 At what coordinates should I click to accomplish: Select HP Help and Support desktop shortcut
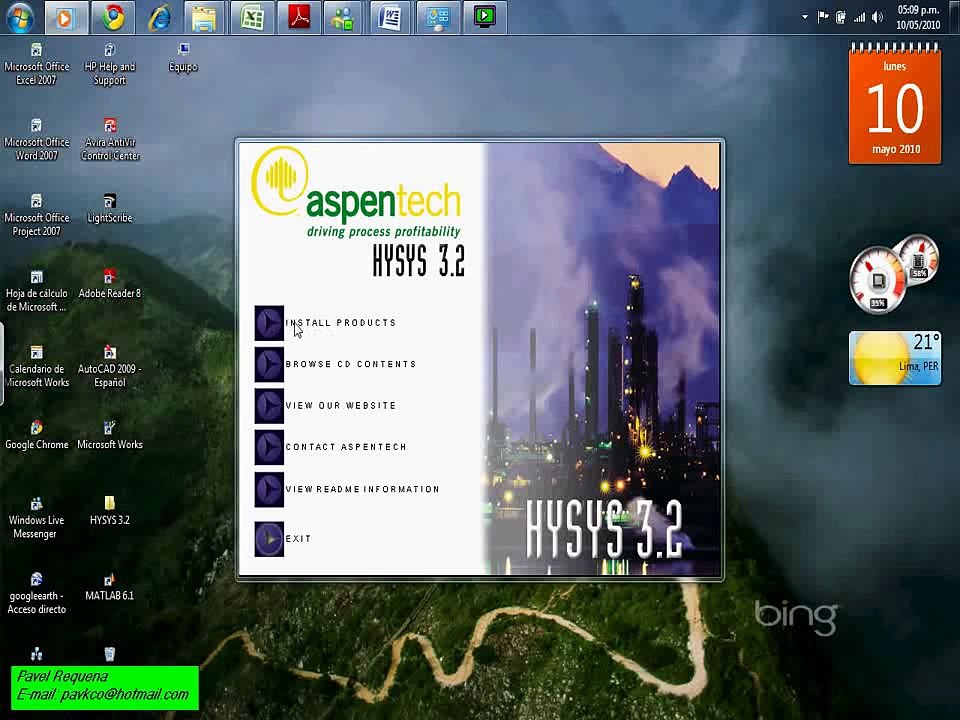point(110,64)
